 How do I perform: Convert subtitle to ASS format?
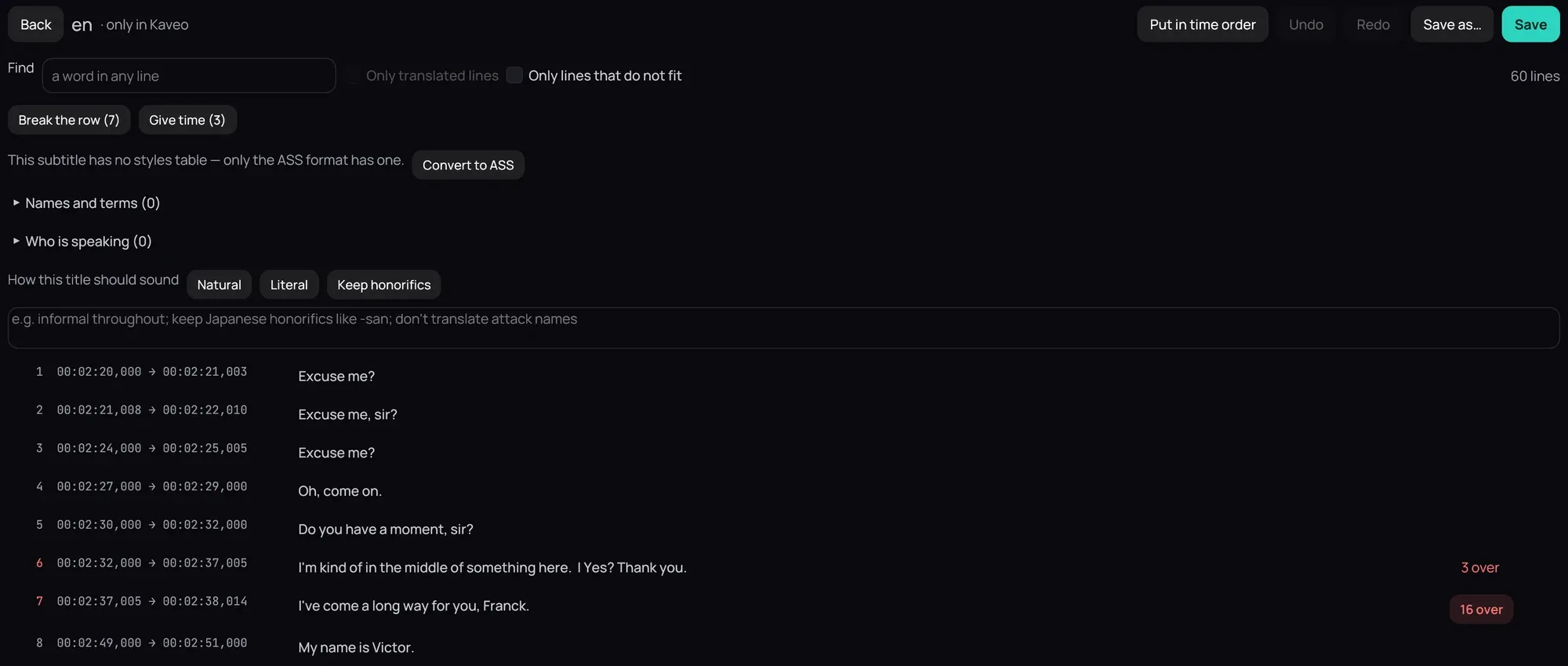coord(468,165)
